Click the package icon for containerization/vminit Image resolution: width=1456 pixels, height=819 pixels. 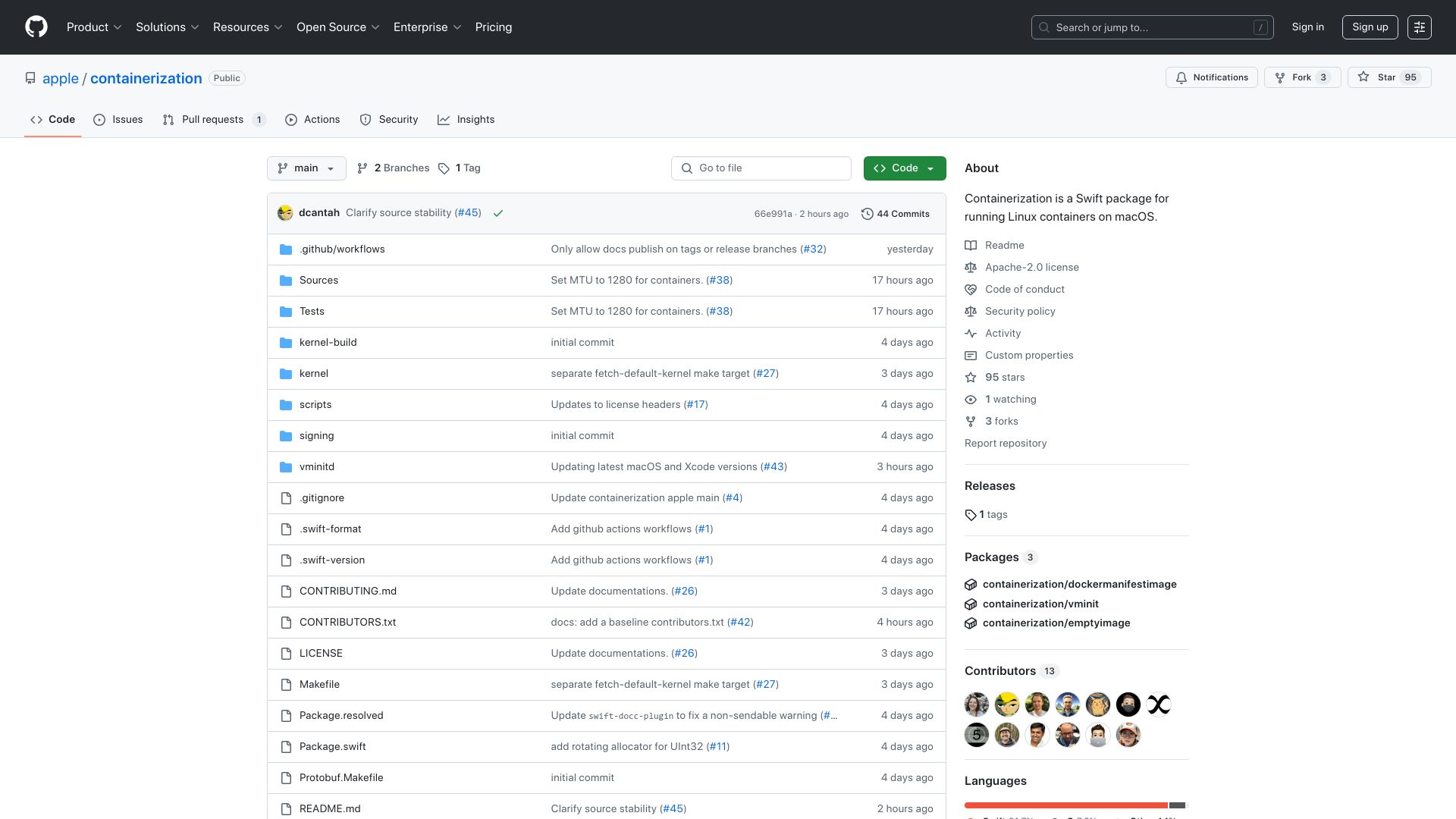tap(971, 604)
